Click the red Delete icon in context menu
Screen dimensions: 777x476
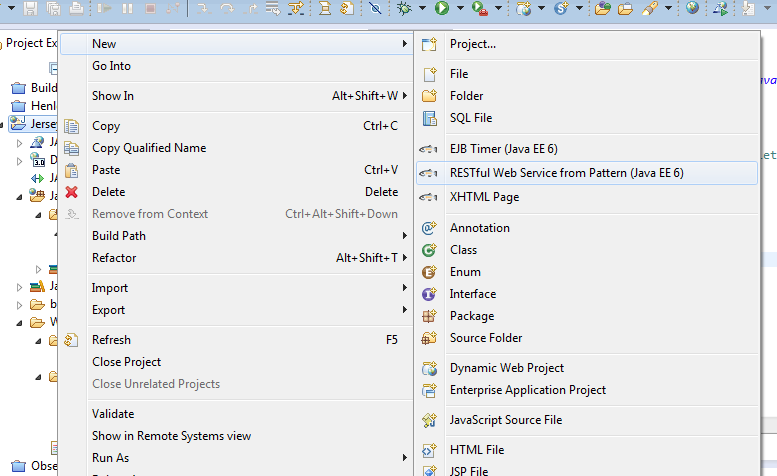[x=71, y=192]
